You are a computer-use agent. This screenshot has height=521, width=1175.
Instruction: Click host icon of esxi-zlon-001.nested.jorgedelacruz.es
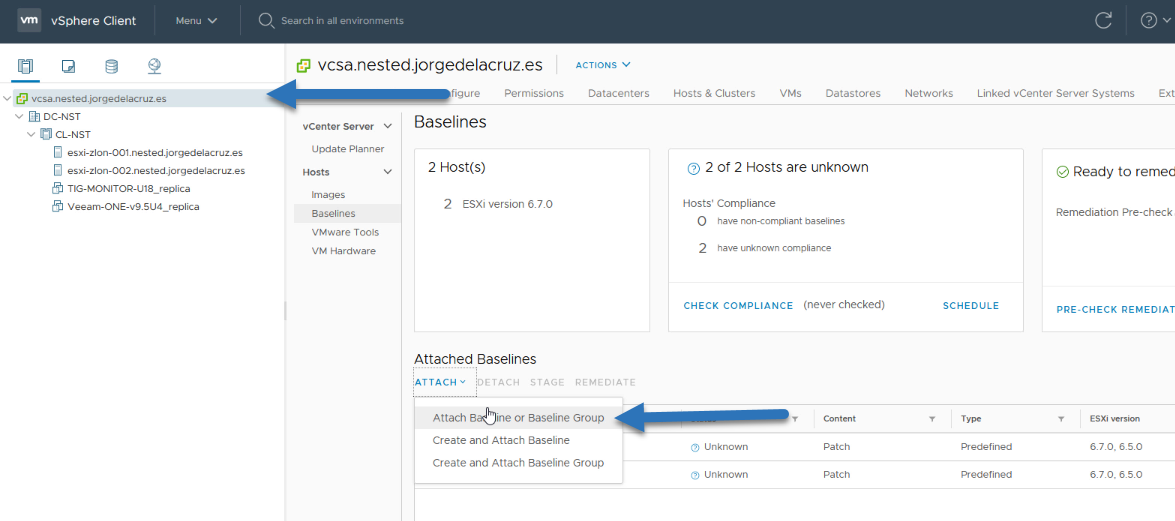[58, 152]
